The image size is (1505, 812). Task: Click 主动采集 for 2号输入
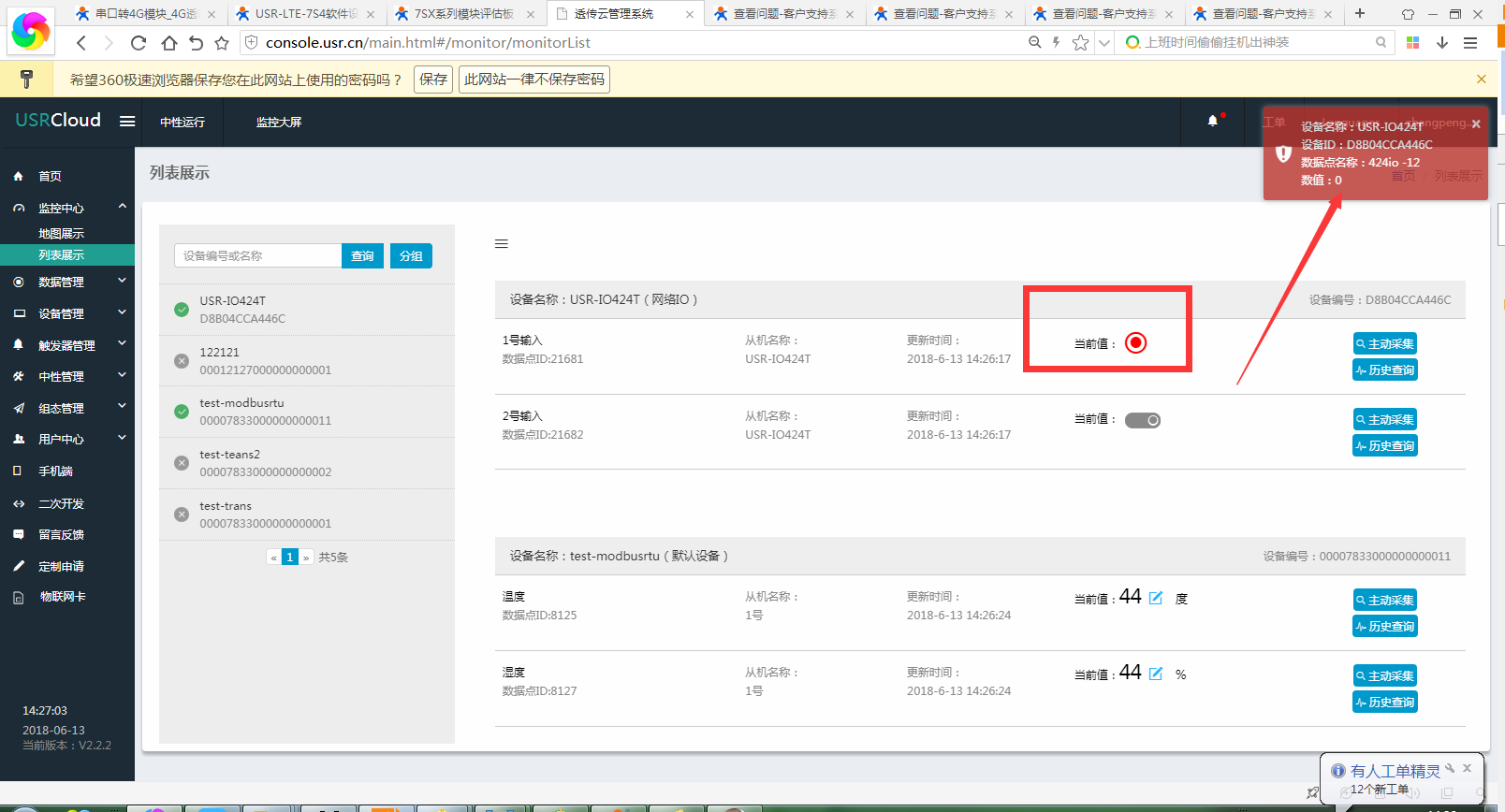tap(1385, 419)
